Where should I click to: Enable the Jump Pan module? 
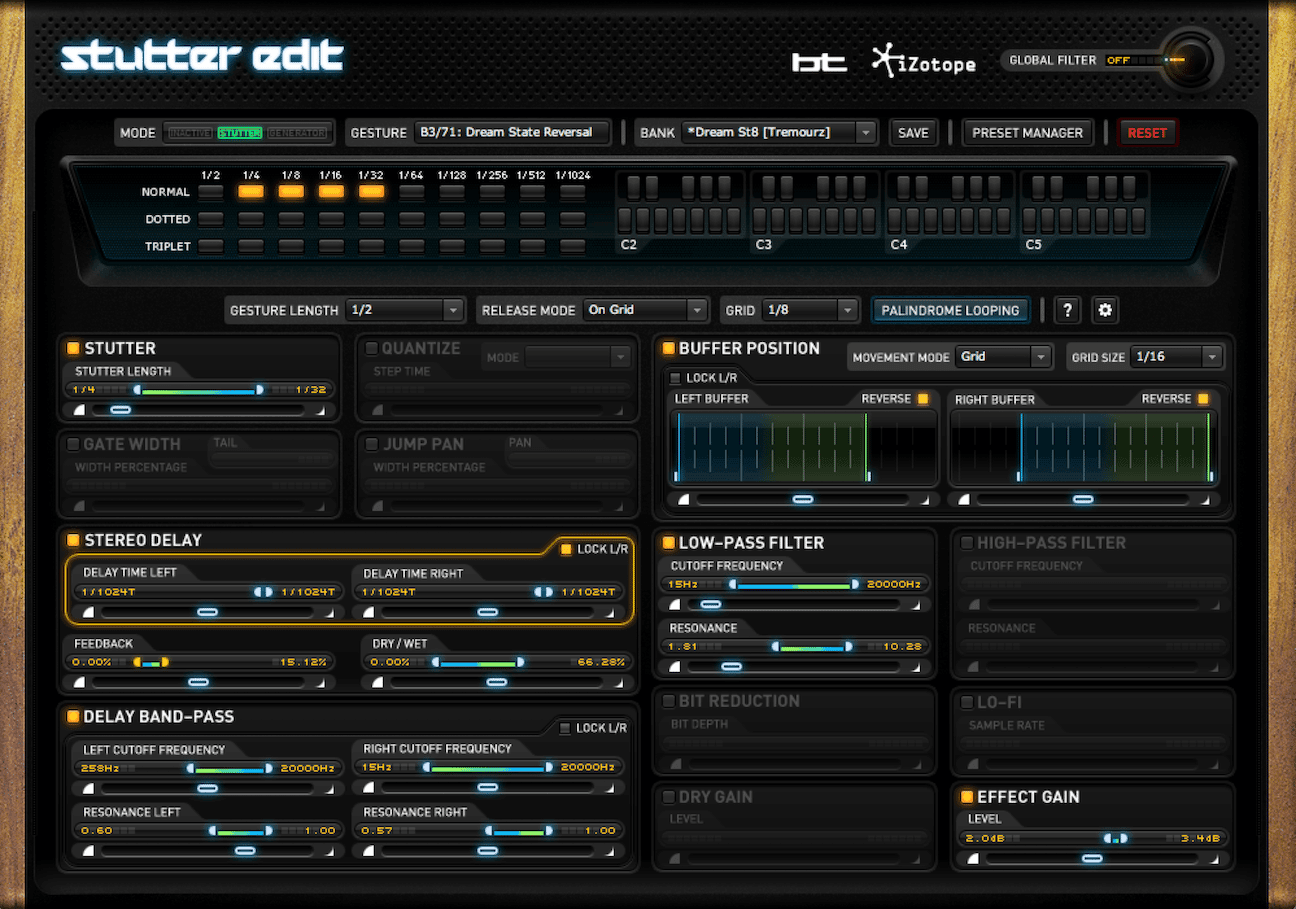[371, 444]
